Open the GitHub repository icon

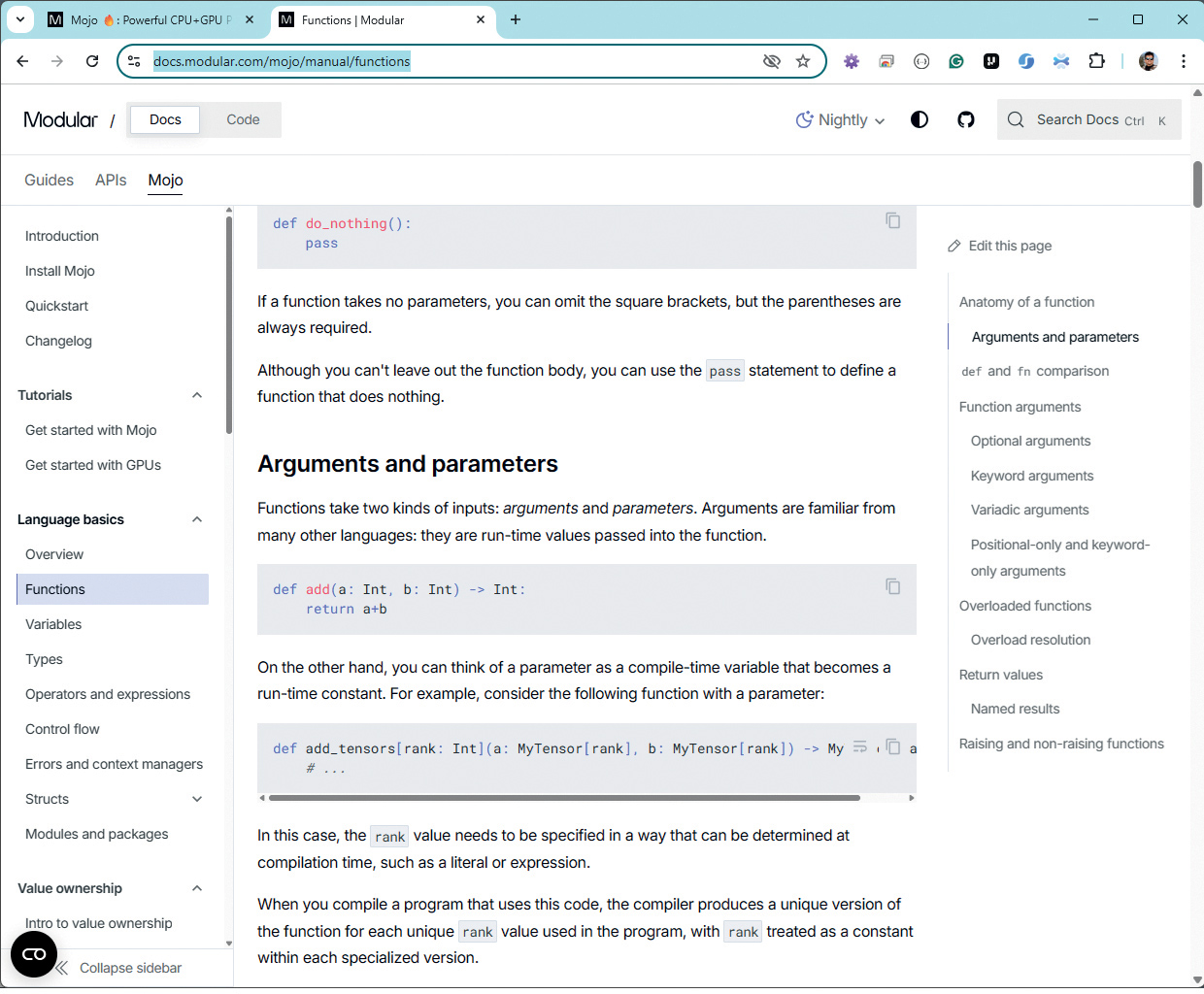click(x=965, y=119)
